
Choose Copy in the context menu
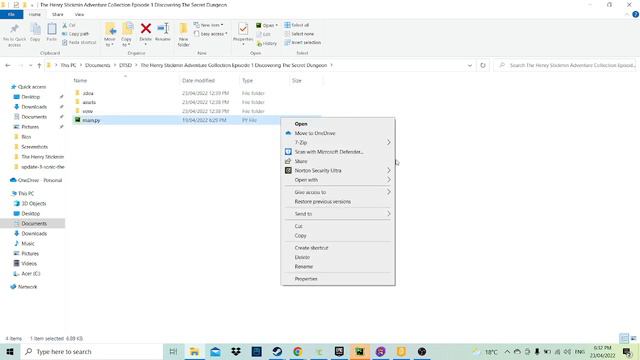(x=338, y=236)
